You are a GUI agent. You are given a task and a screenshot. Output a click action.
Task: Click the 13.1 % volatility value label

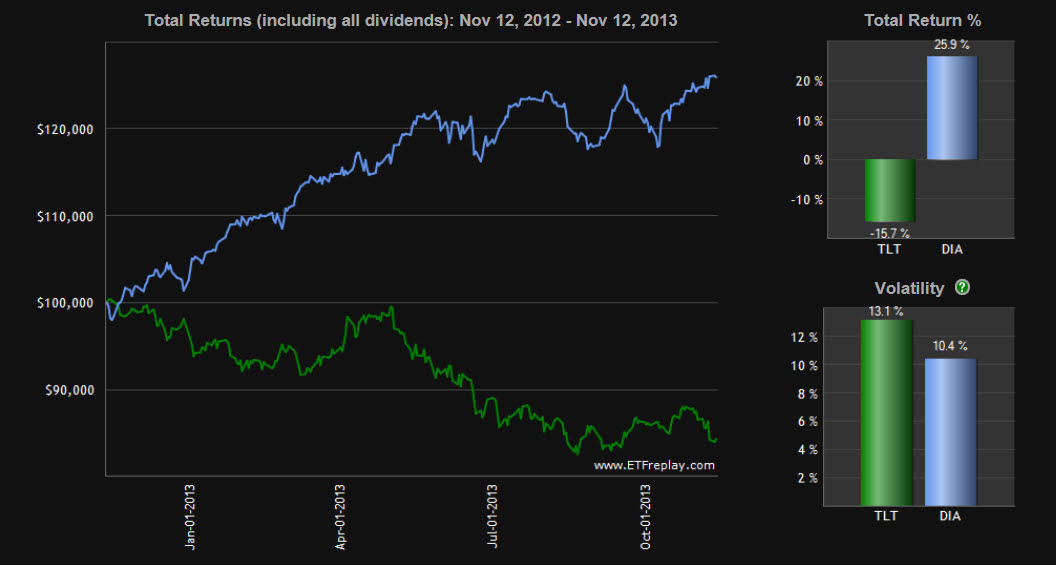tap(886, 310)
